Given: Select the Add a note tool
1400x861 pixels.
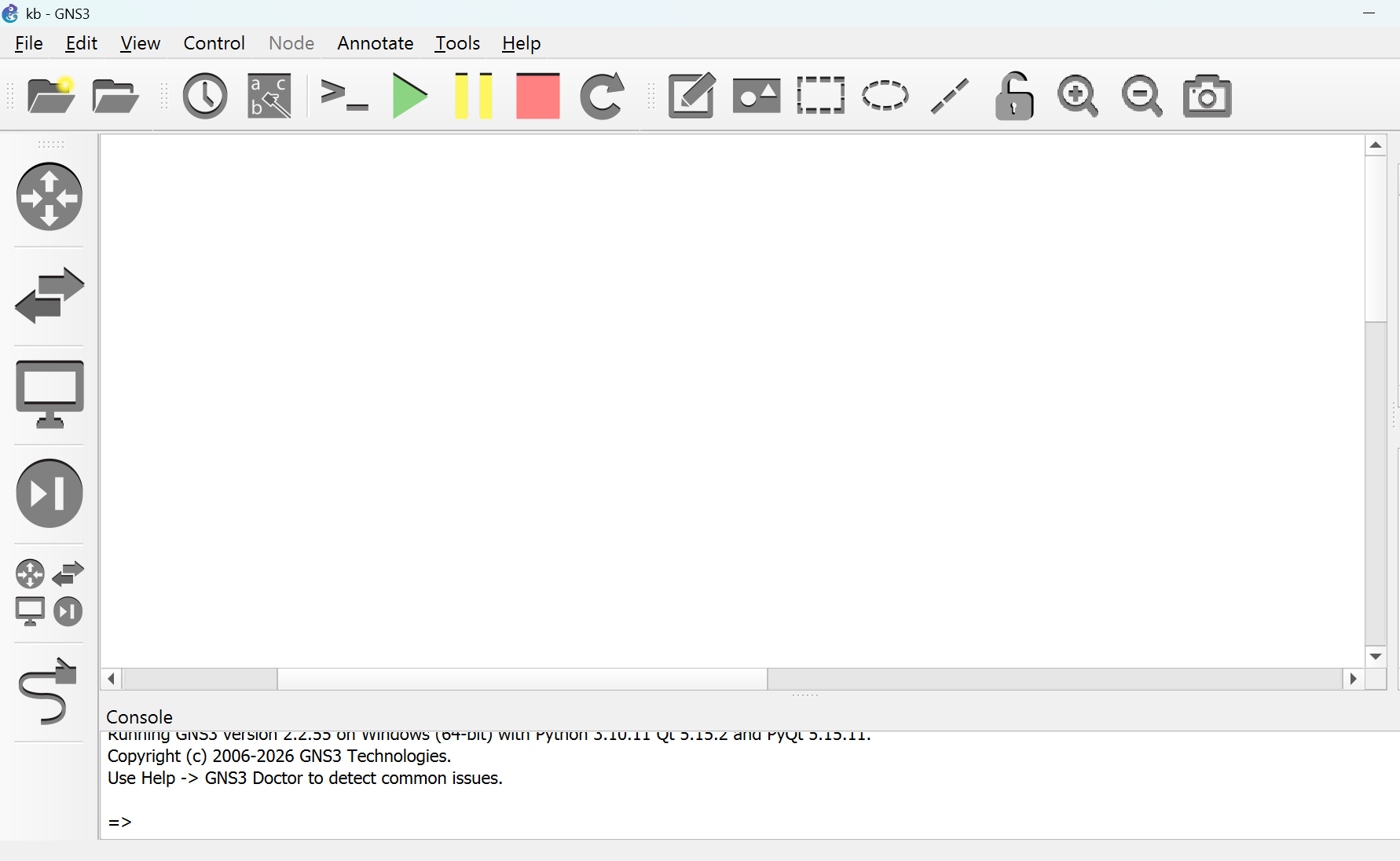Looking at the screenshot, I should (691, 96).
